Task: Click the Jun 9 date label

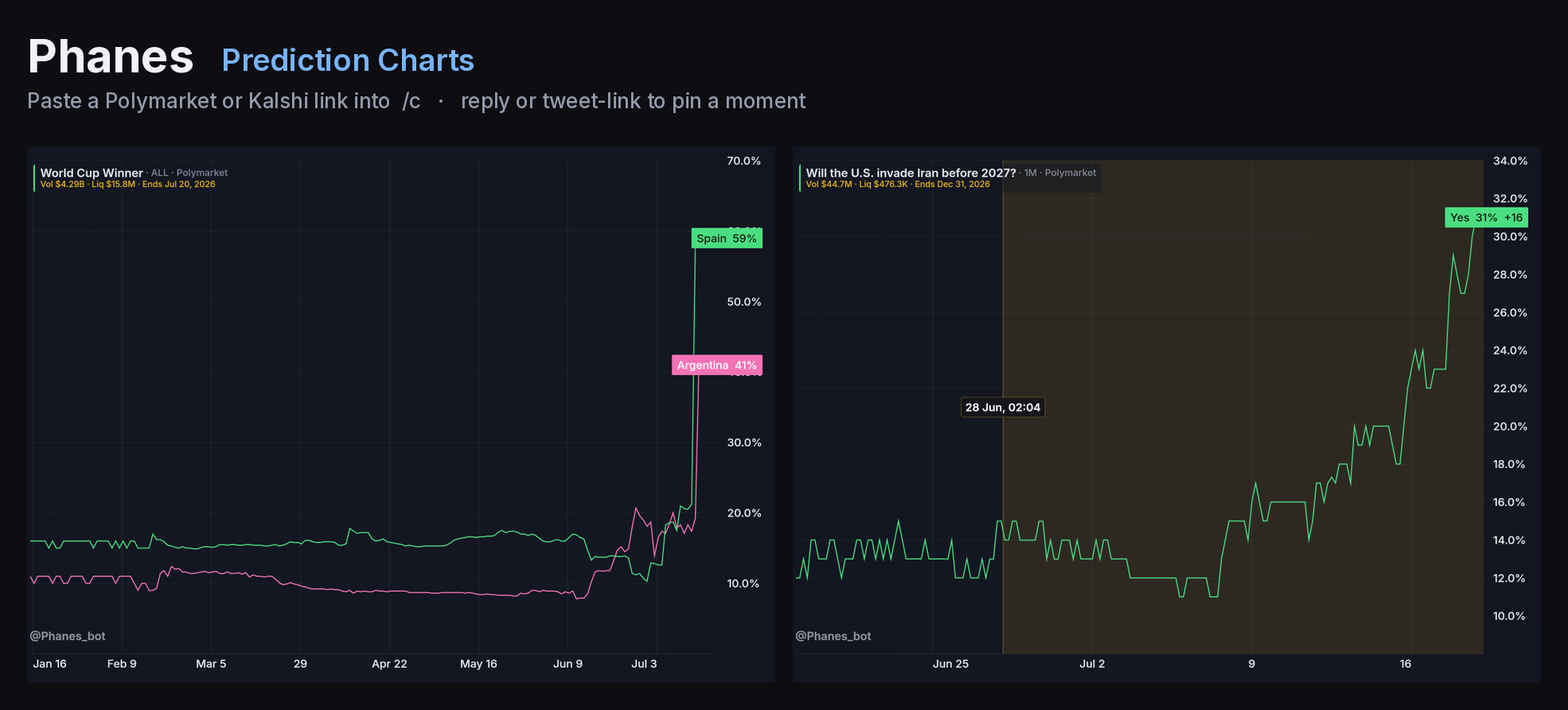Action: pyautogui.click(x=568, y=664)
